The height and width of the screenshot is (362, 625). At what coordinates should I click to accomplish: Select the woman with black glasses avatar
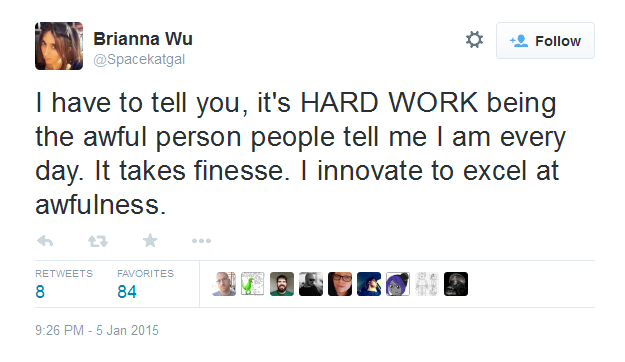(340, 284)
